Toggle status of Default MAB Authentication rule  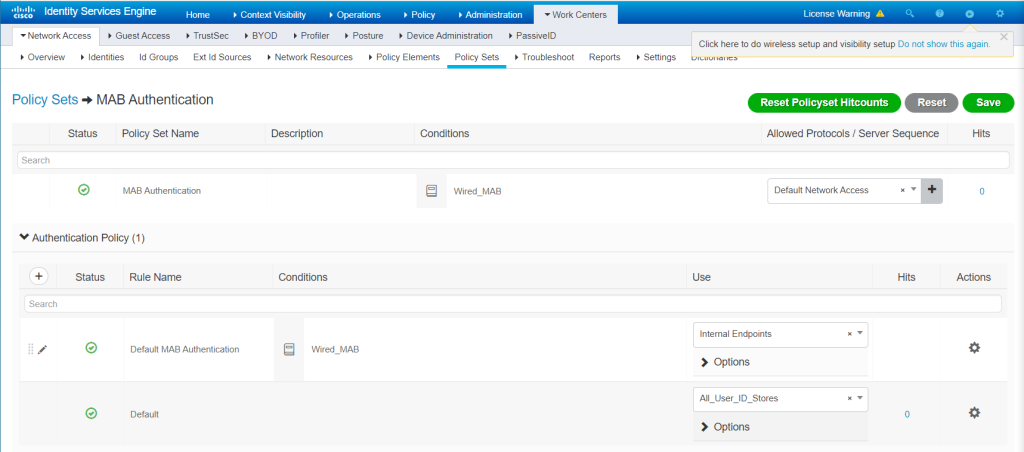pyautogui.click(x=91, y=348)
